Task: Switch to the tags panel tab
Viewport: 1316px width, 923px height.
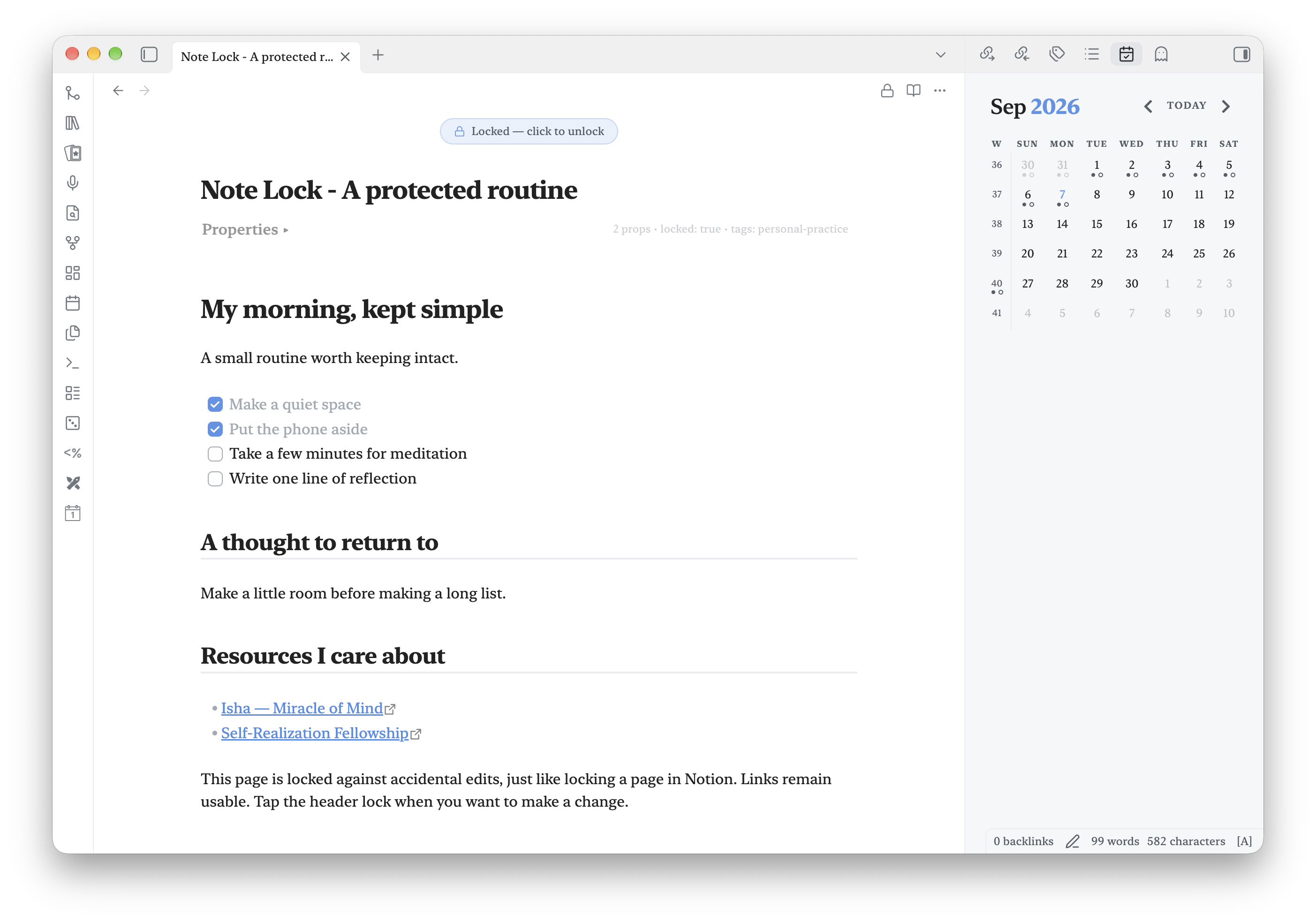Action: click(1057, 54)
